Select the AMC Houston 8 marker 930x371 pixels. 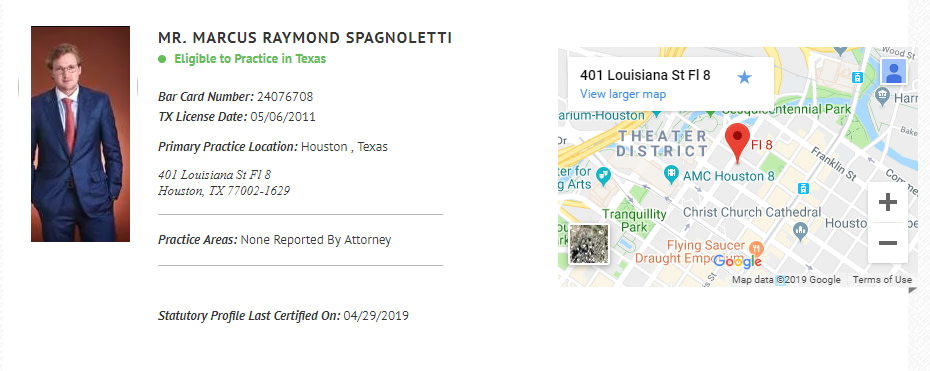coord(671,174)
